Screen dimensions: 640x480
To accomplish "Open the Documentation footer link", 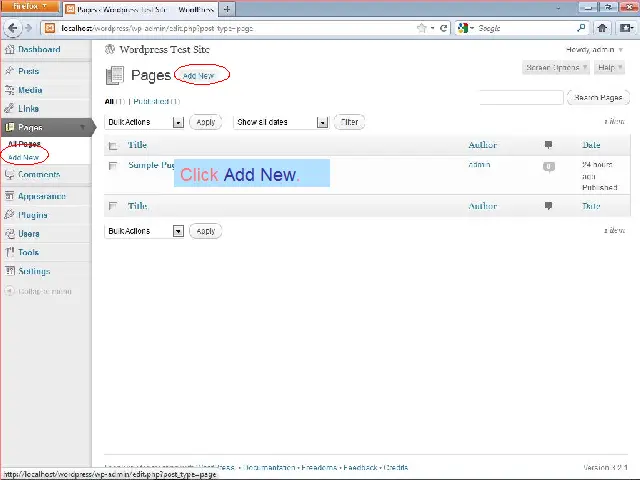I will (269, 468).
